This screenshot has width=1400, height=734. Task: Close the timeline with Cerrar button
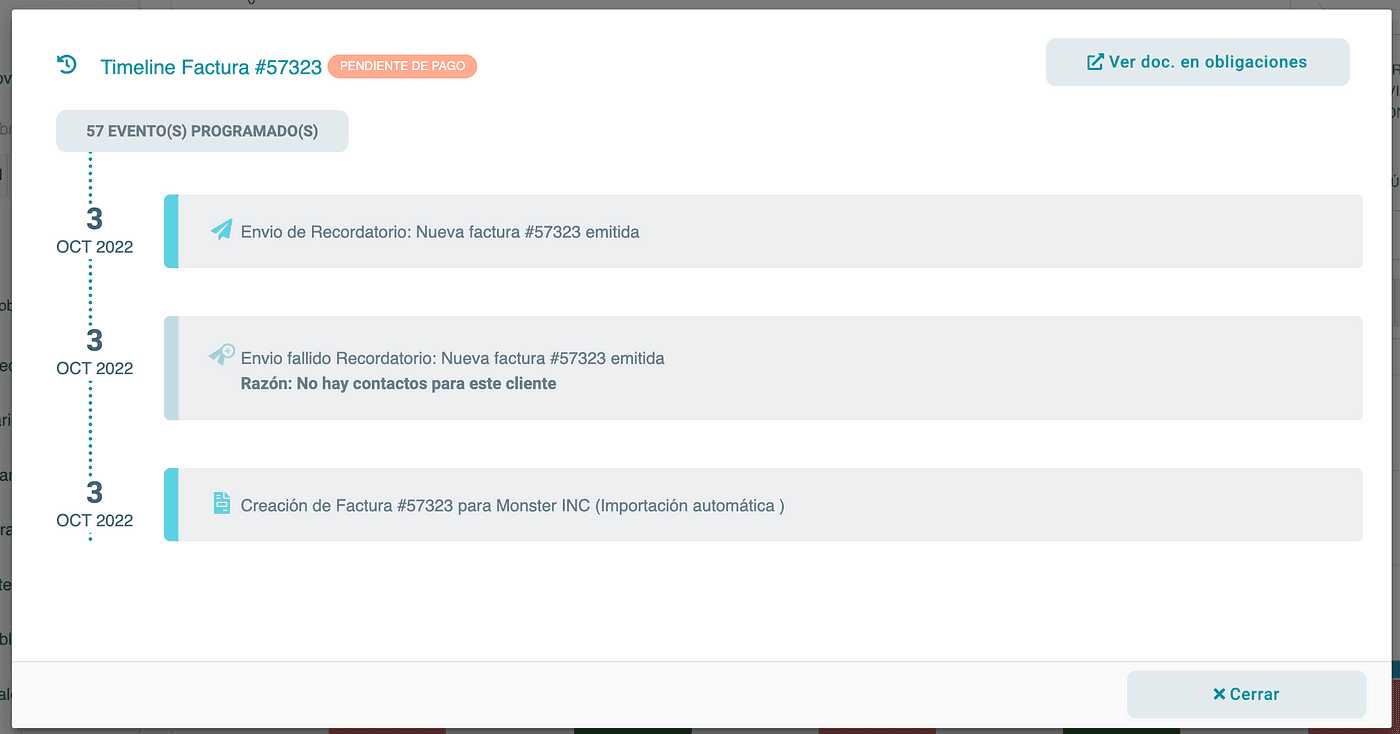[1246, 694]
